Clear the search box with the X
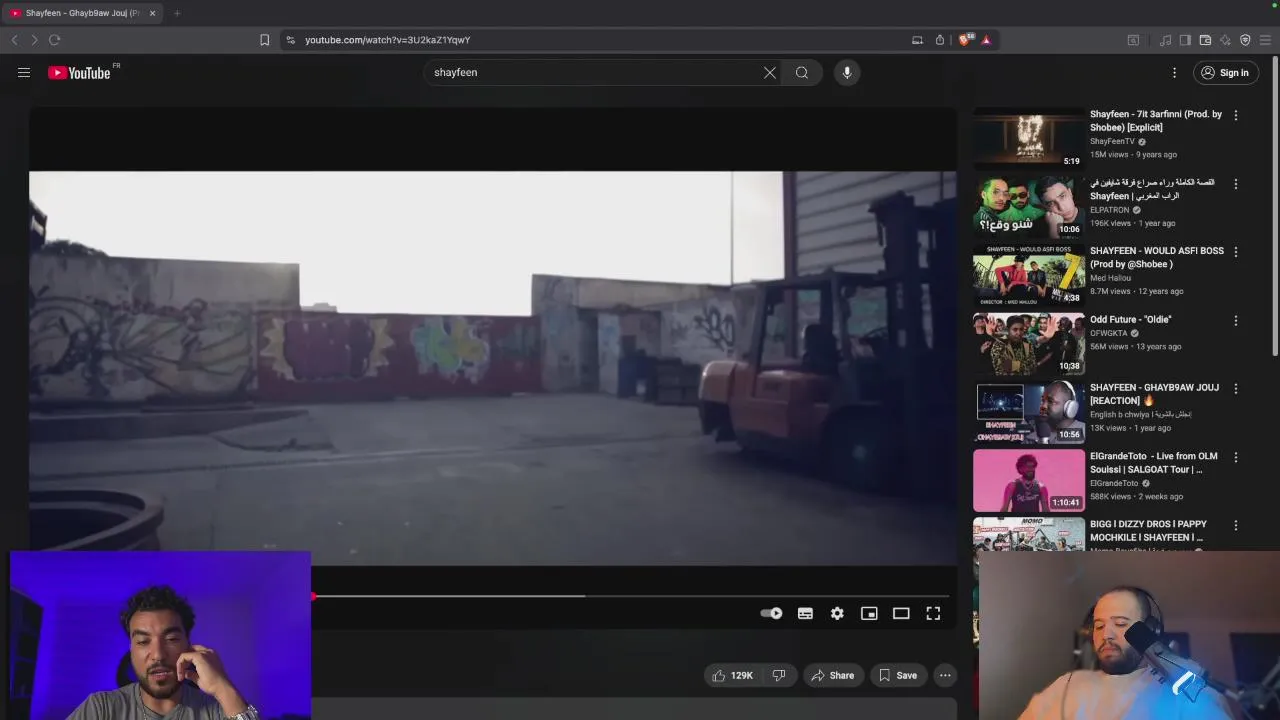The image size is (1280, 720). tap(770, 72)
